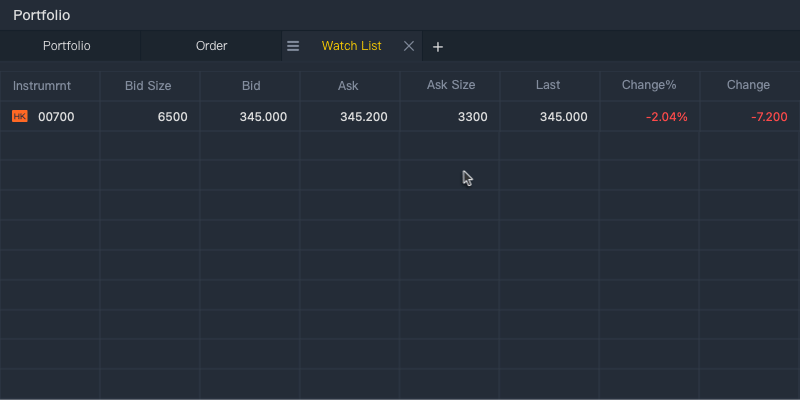Sort by Bid Size column header
Screen dimensions: 800x400
click(x=148, y=86)
